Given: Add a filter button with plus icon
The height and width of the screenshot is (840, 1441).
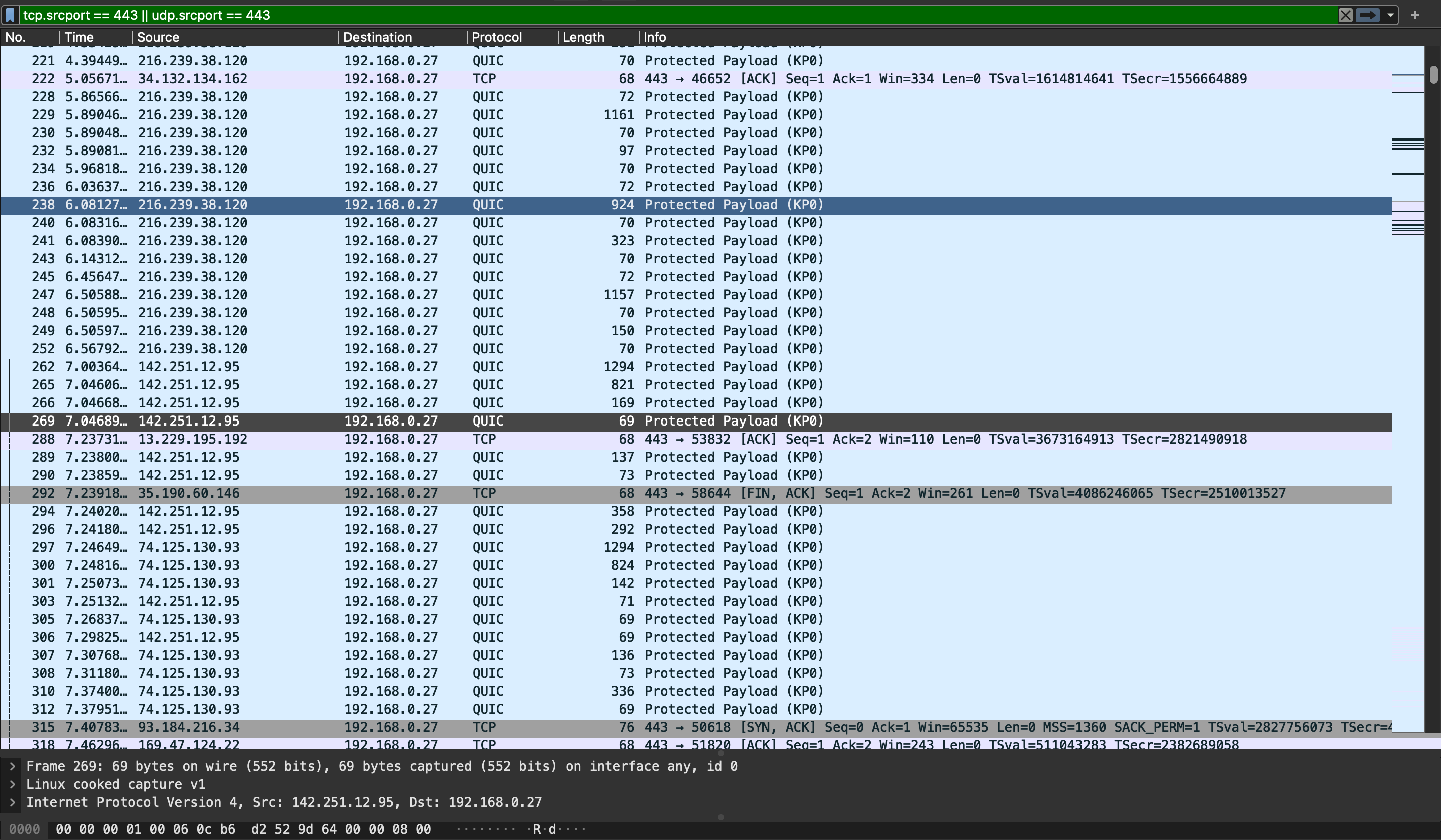Looking at the screenshot, I should pos(1414,15).
